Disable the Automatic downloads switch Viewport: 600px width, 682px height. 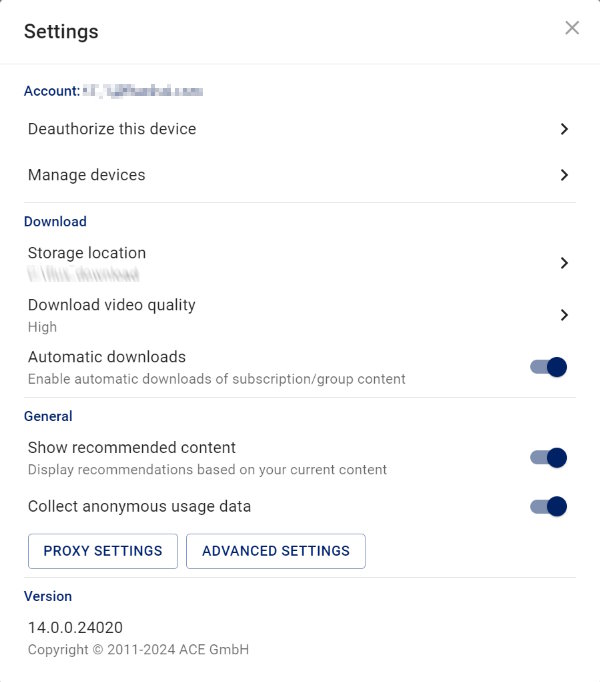tap(549, 367)
